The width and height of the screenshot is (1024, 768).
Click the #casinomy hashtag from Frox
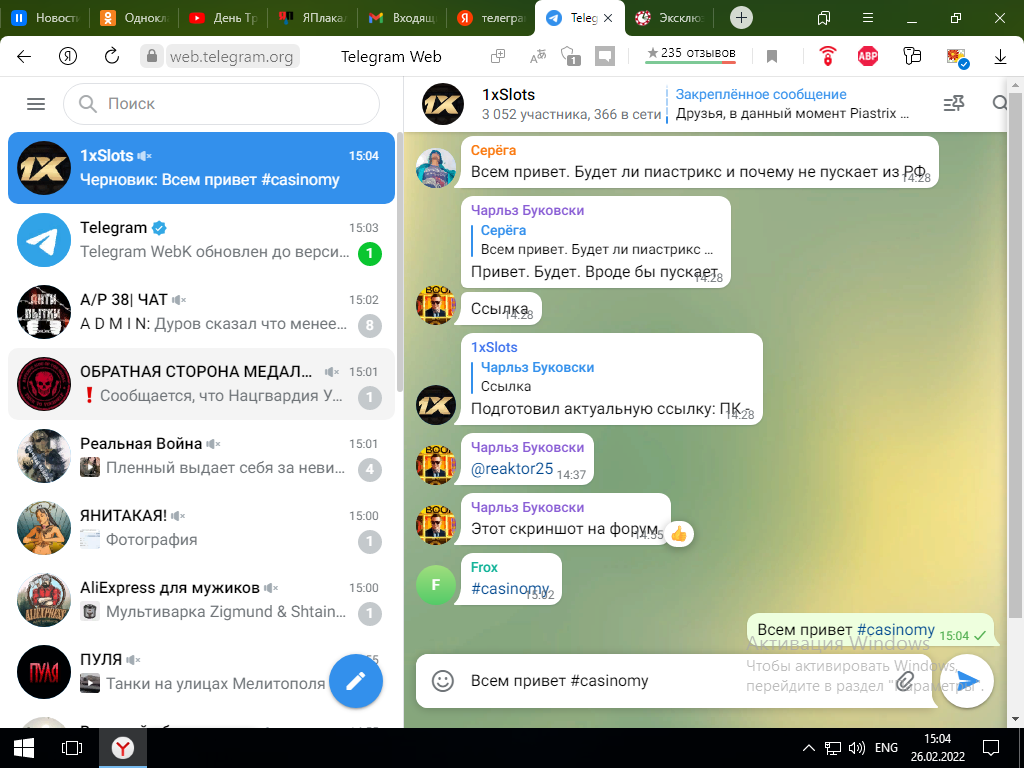(x=510, y=589)
